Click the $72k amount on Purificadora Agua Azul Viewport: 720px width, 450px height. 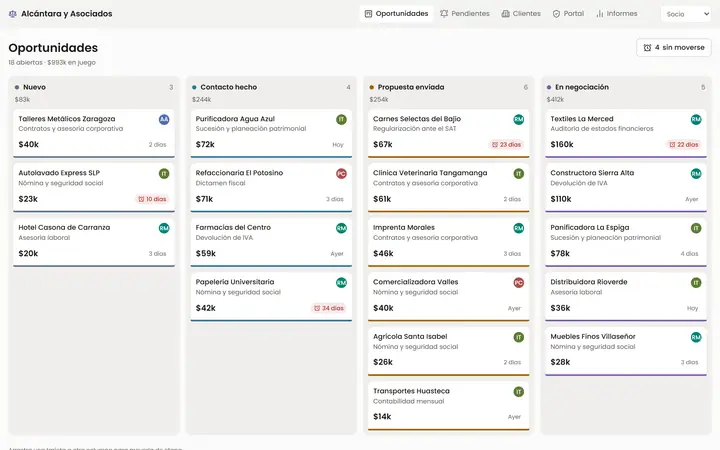pos(205,144)
